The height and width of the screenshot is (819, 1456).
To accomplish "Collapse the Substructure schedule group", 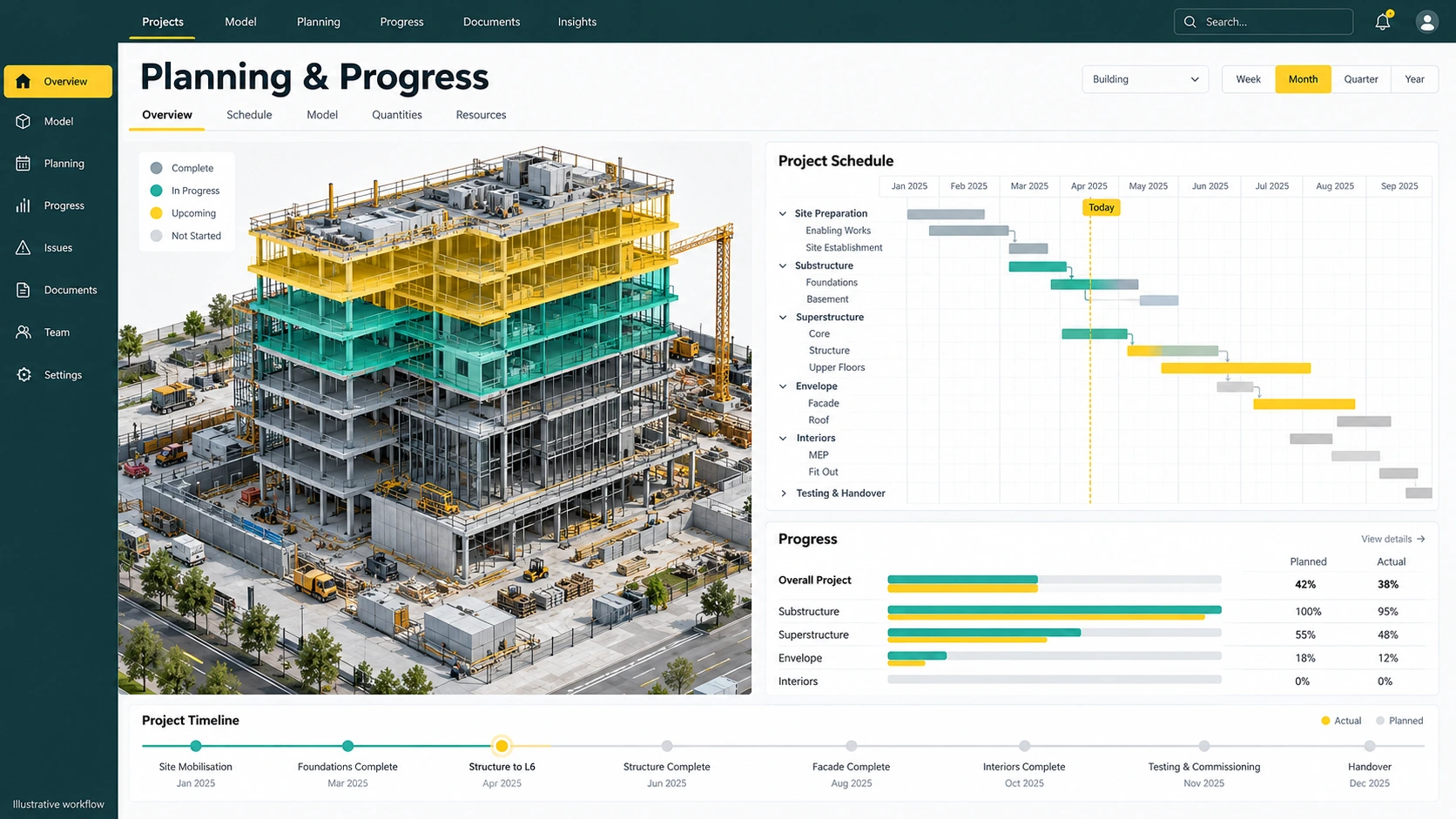I will pos(783,265).
